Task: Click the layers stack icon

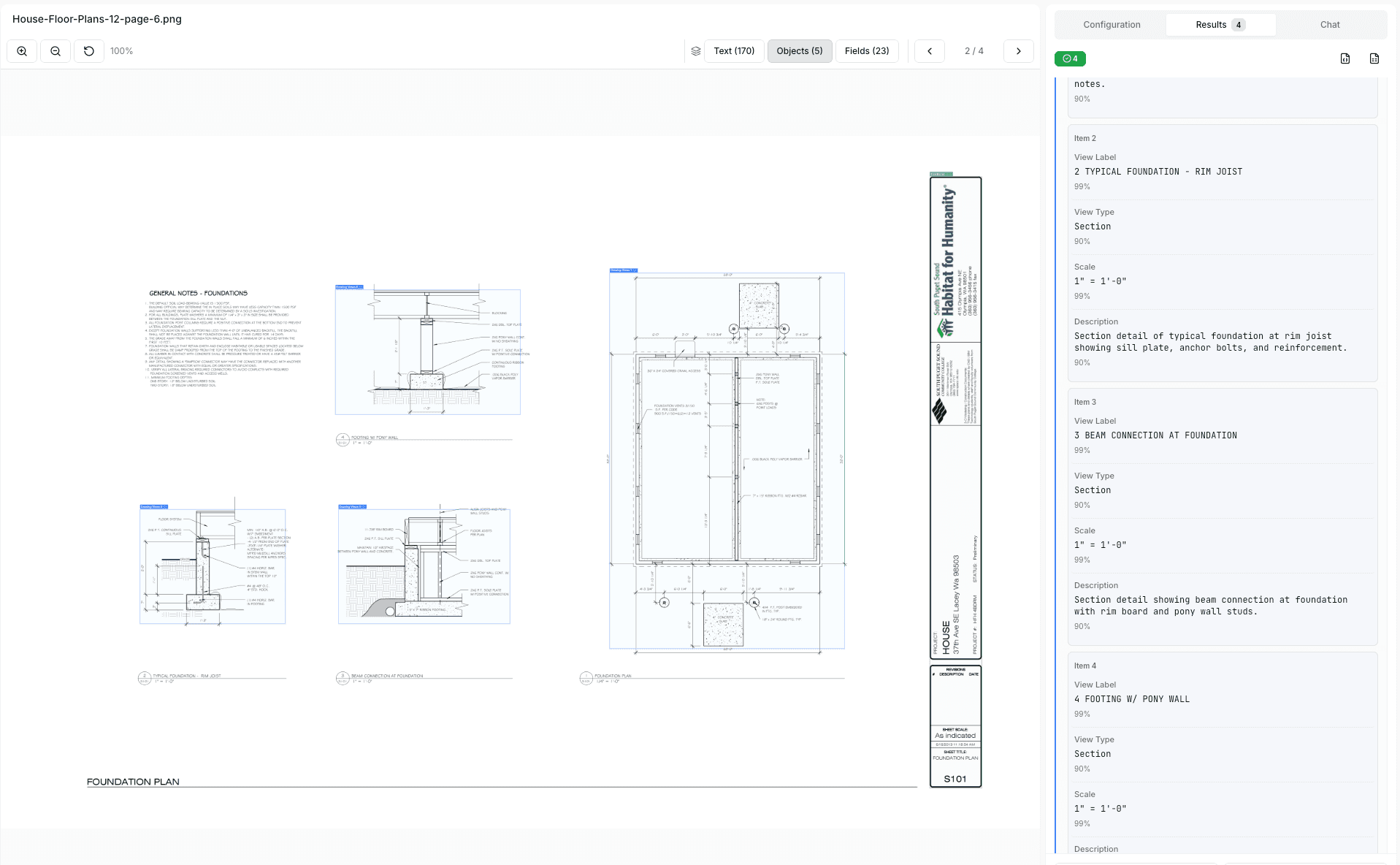Action: point(695,51)
